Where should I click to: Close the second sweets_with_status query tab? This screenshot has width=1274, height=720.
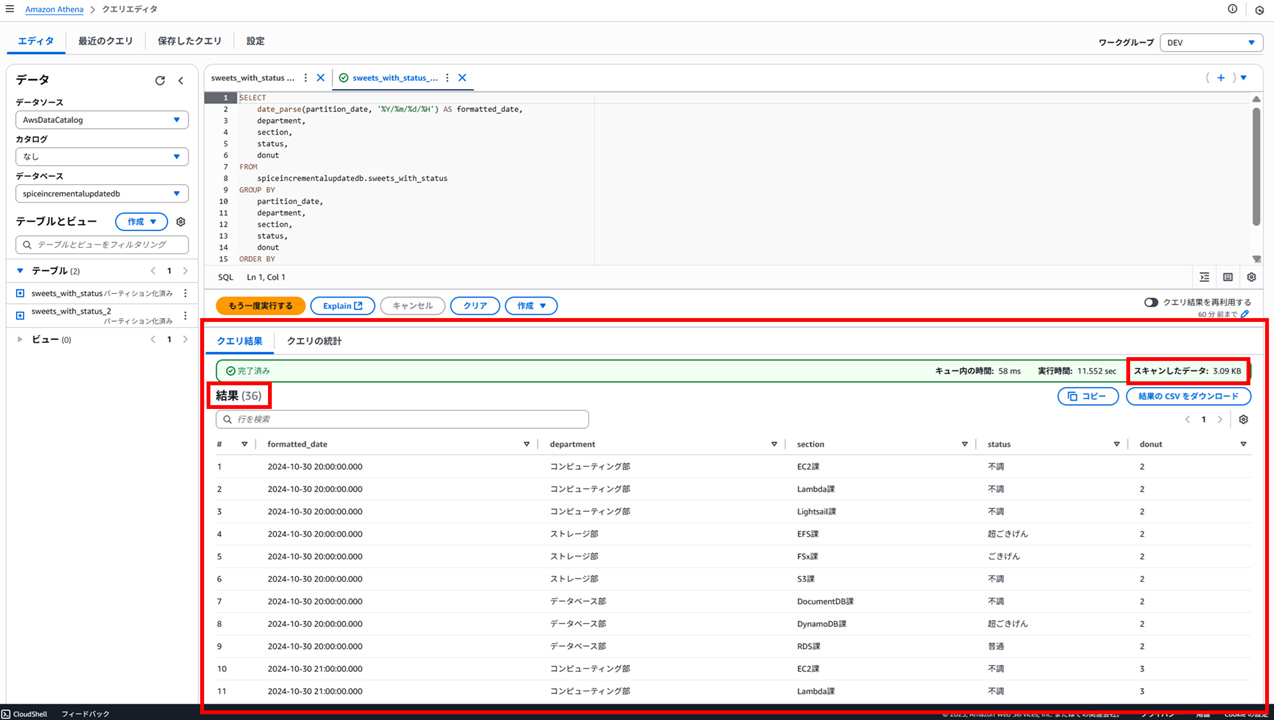coord(462,77)
